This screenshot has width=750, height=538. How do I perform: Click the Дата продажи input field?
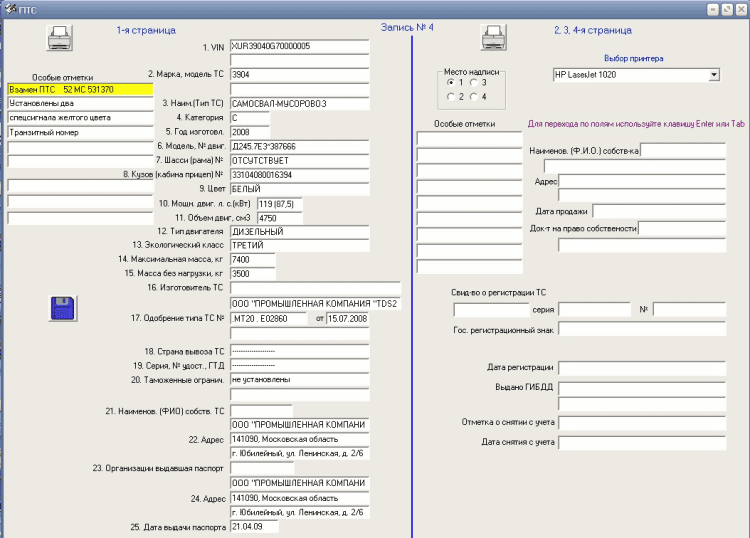[659, 211]
